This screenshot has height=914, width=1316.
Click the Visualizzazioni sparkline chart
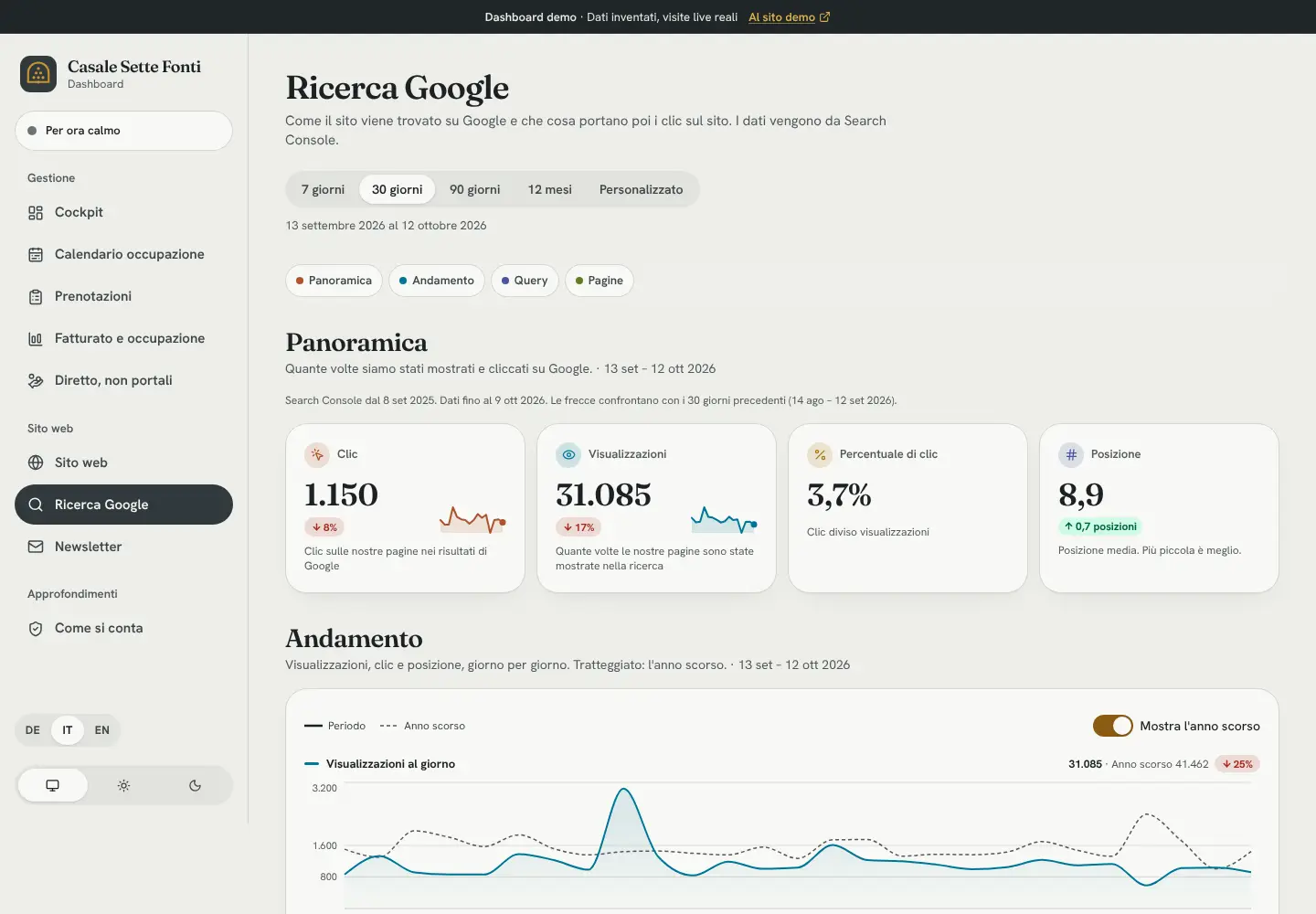point(724,520)
